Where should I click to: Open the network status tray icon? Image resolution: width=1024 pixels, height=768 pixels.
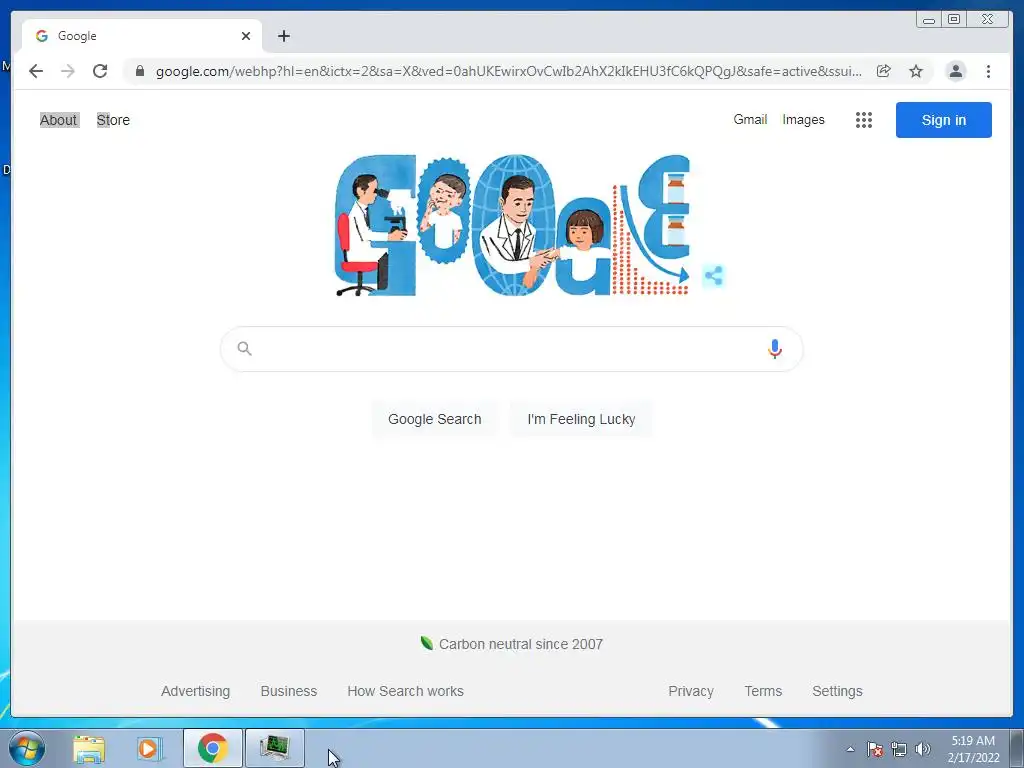(x=899, y=749)
